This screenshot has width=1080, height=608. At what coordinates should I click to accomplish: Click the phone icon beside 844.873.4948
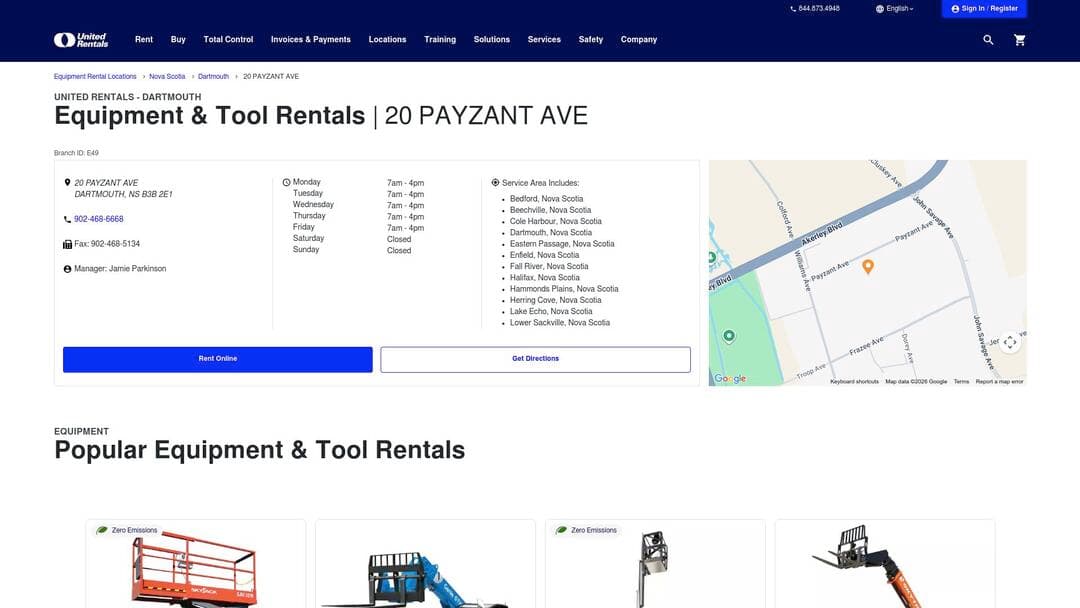(x=792, y=7)
